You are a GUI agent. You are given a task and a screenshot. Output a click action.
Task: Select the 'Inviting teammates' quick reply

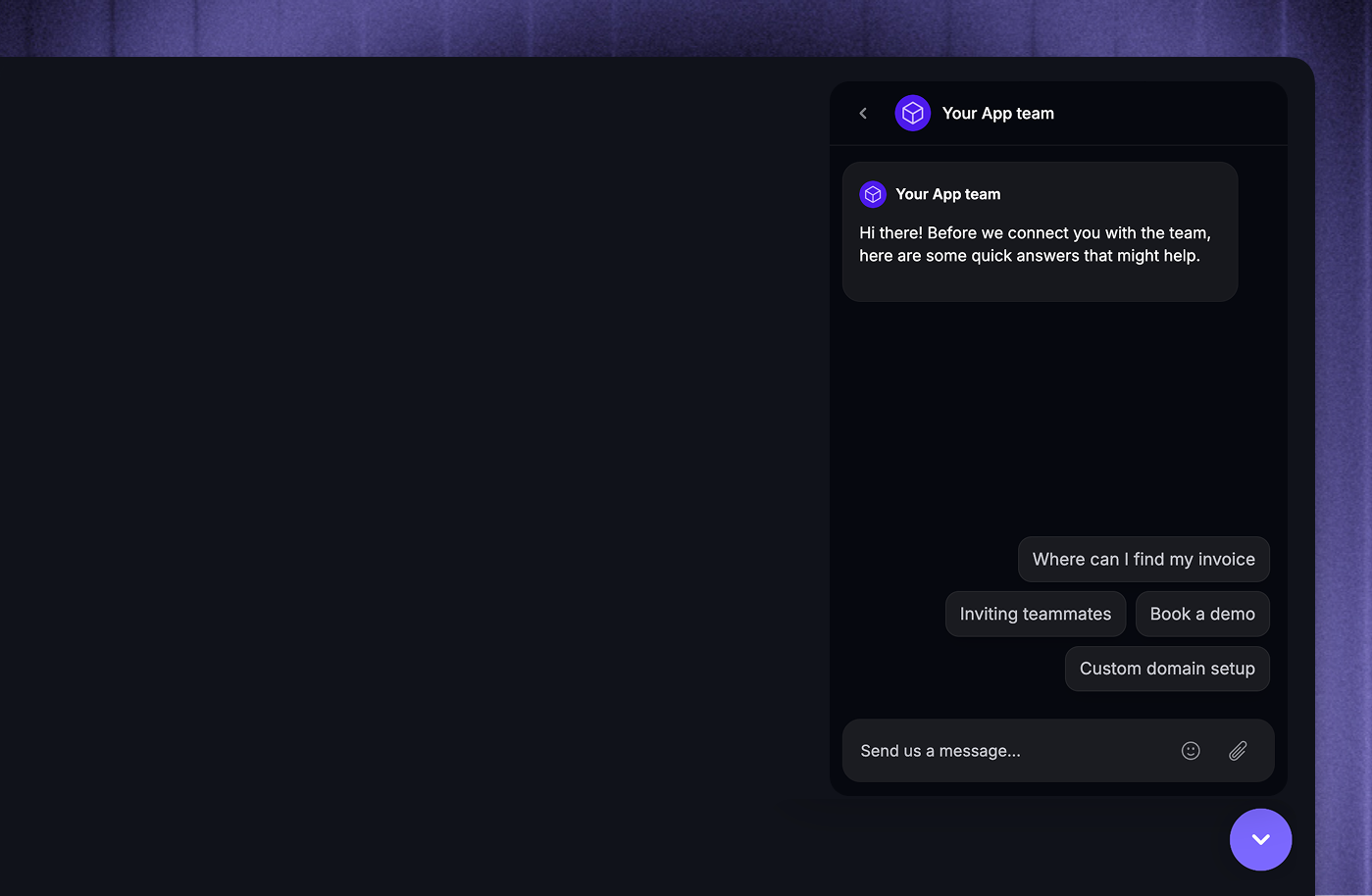coord(1036,614)
